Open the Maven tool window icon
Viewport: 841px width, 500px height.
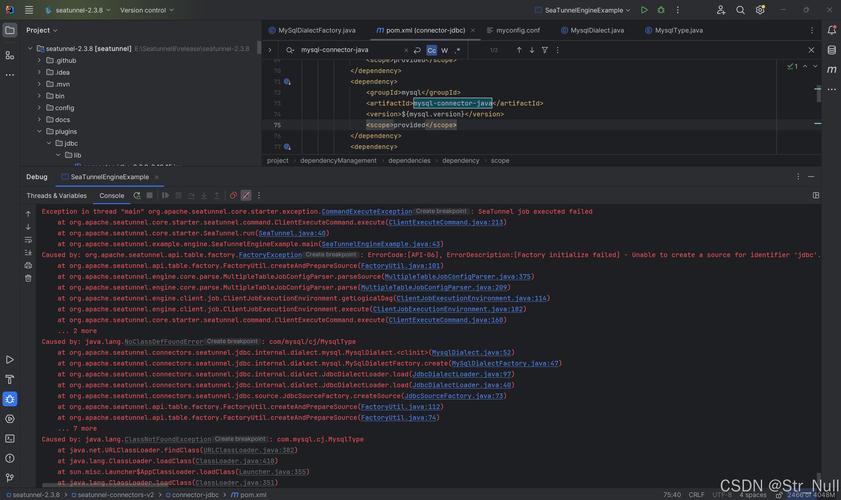tap(831, 69)
